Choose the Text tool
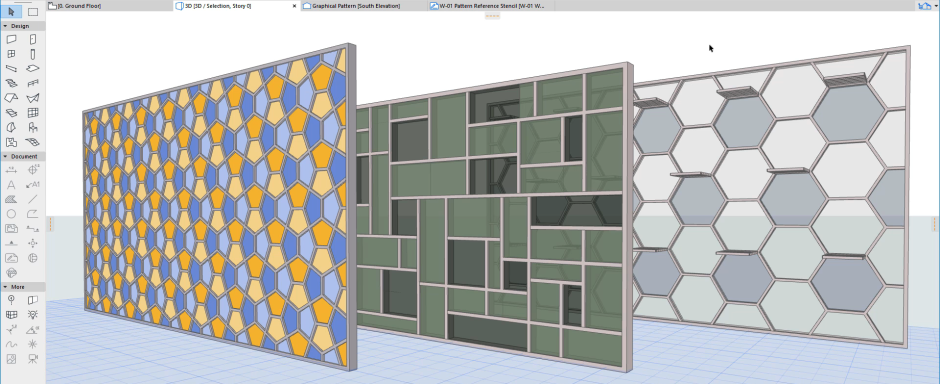 (x=11, y=185)
